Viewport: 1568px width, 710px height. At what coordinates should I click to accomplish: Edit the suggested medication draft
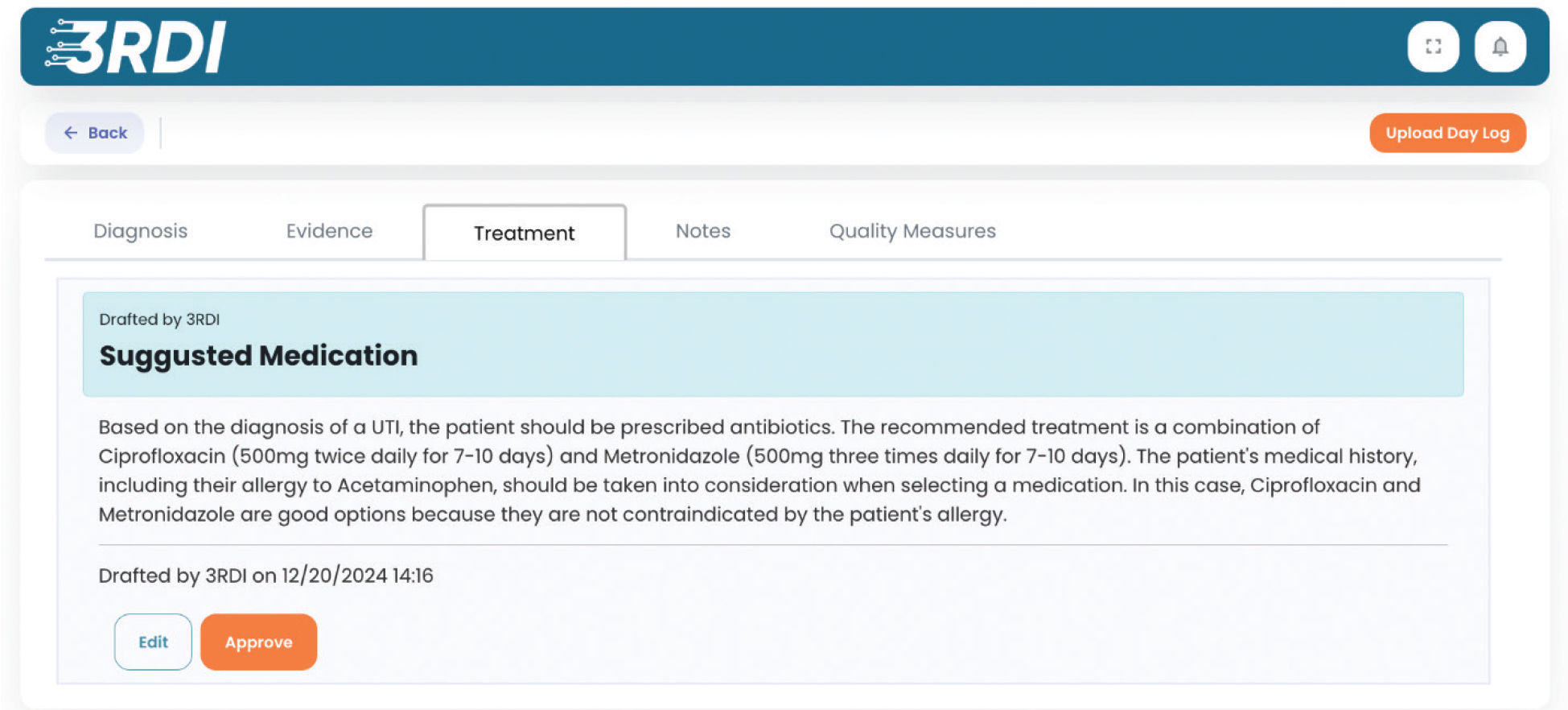pyautogui.click(x=153, y=642)
